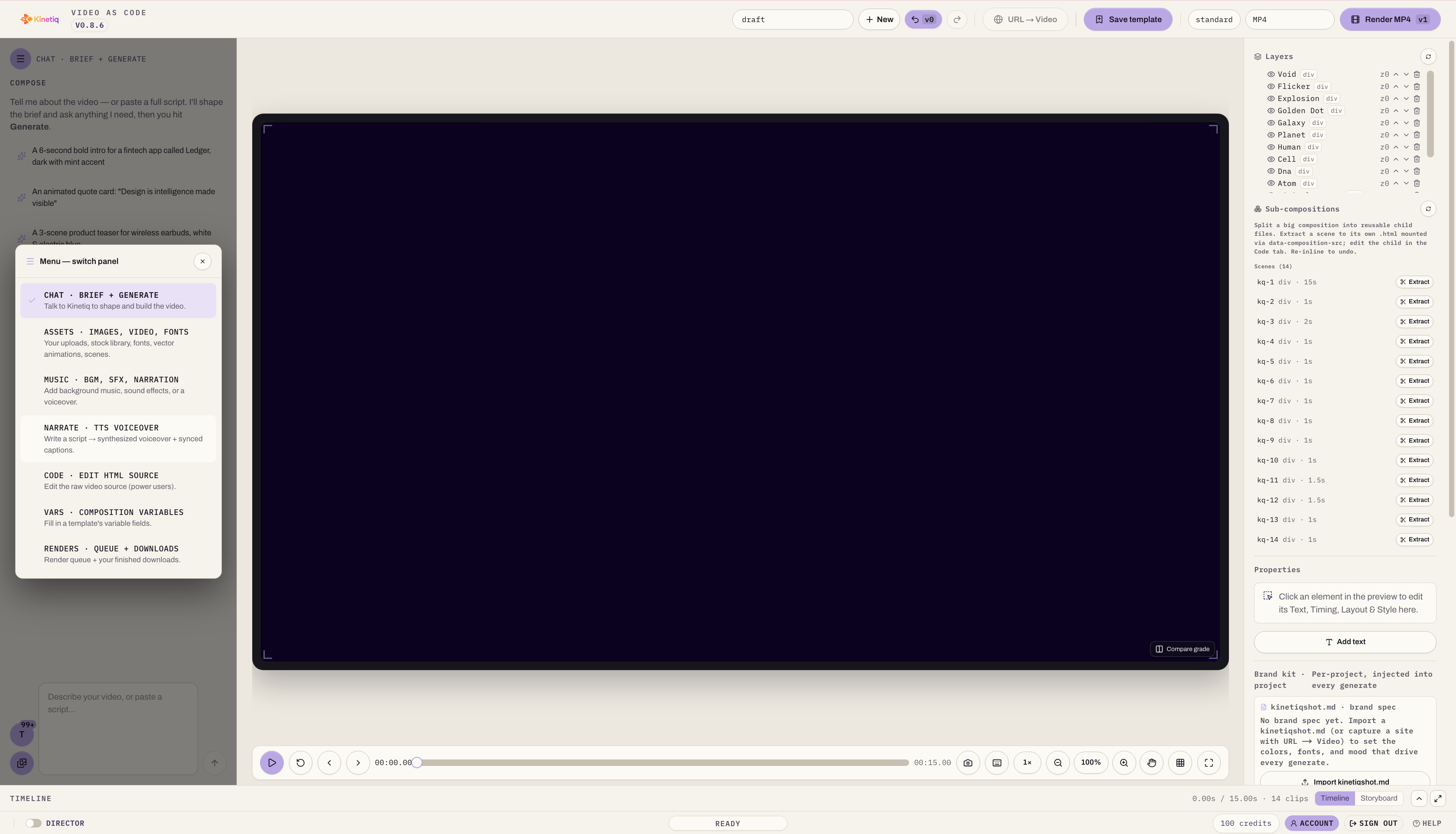Screen dimensions: 1456x834
Task: Select Code · Edit HTML Source panel
Action: click(x=118, y=481)
